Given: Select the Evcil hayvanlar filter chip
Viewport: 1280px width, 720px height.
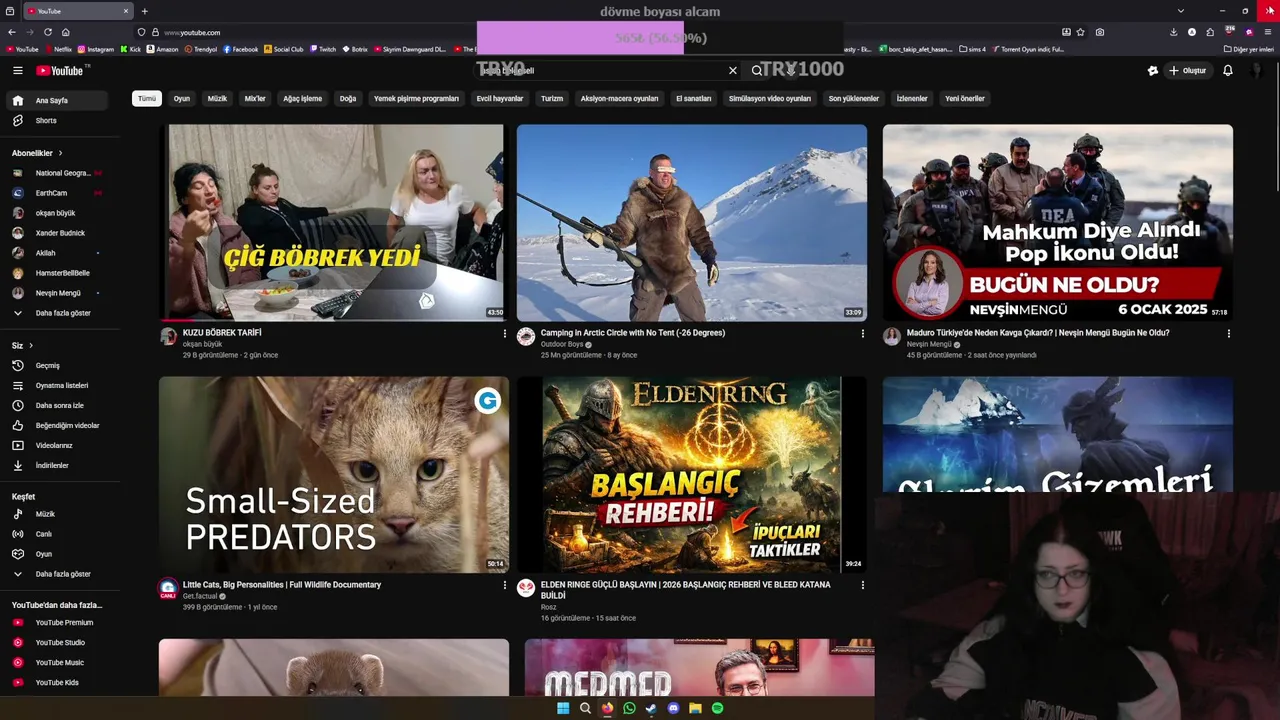Looking at the screenshot, I should [x=500, y=99].
